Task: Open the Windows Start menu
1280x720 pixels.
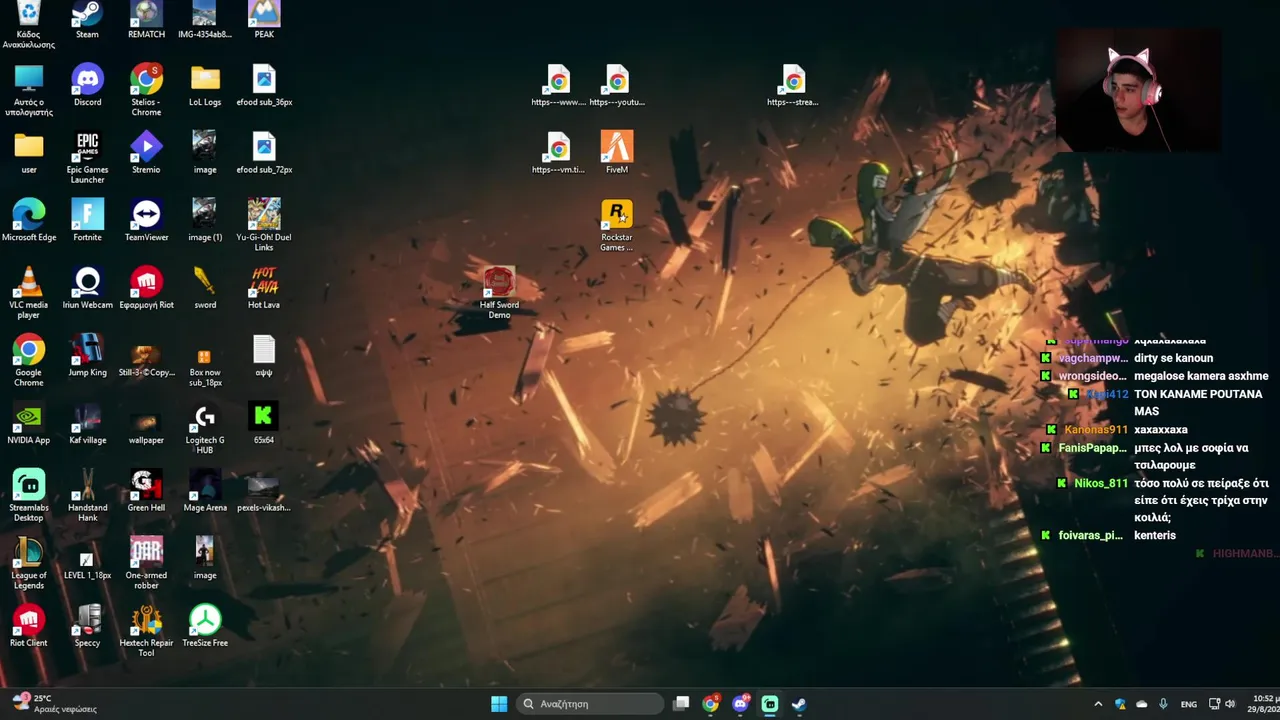Action: point(499,704)
